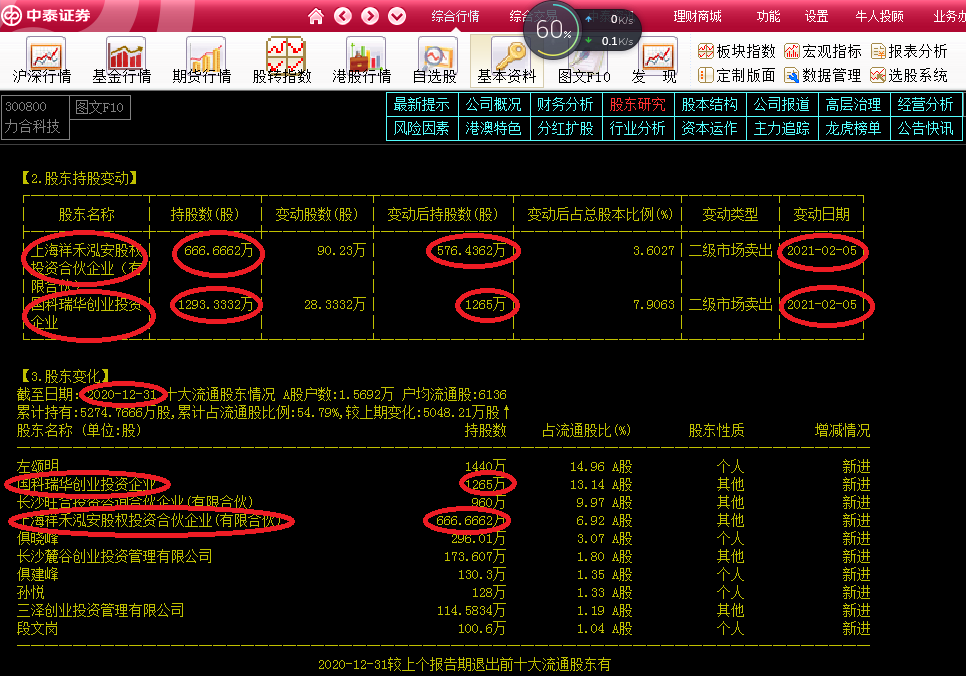Open 沪深行情 toolbar icon
The height and width of the screenshot is (676, 966).
(x=42, y=60)
